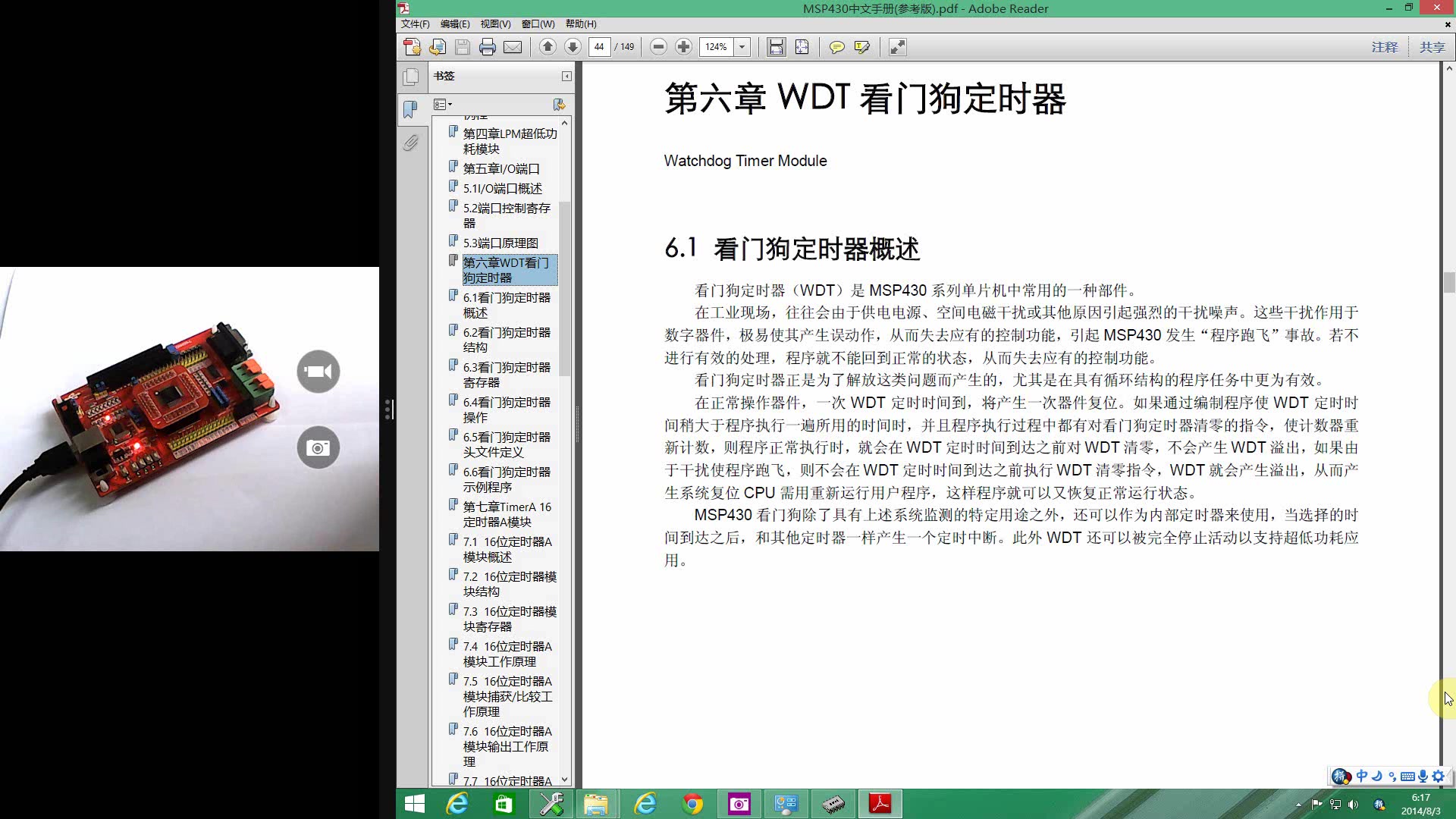Collapse the bookmarks pane with corner button
The width and height of the screenshot is (1456, 819).
[x=566, y=77]
